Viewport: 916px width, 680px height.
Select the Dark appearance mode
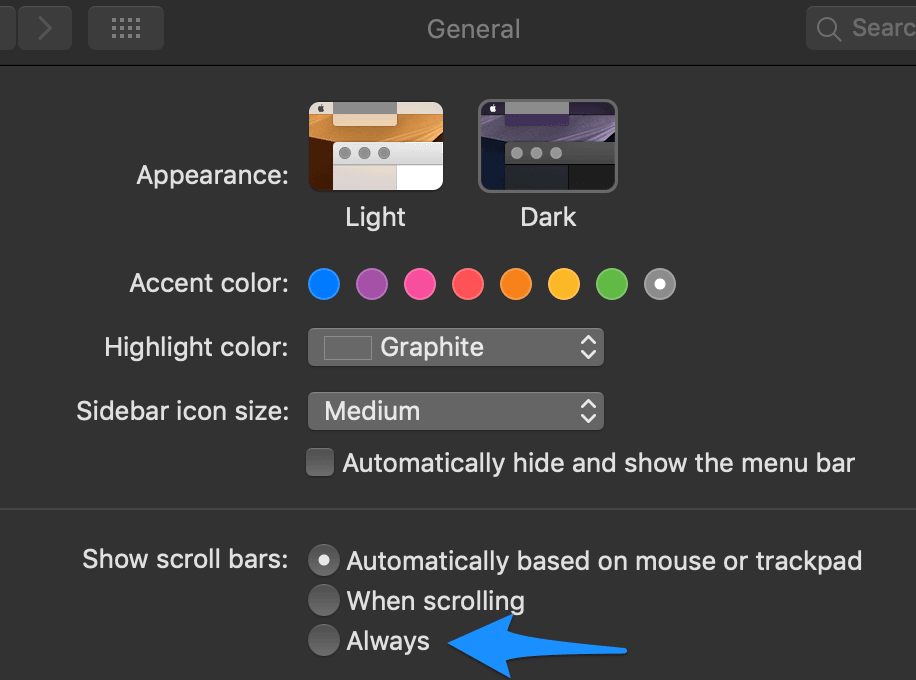(547, 145)
